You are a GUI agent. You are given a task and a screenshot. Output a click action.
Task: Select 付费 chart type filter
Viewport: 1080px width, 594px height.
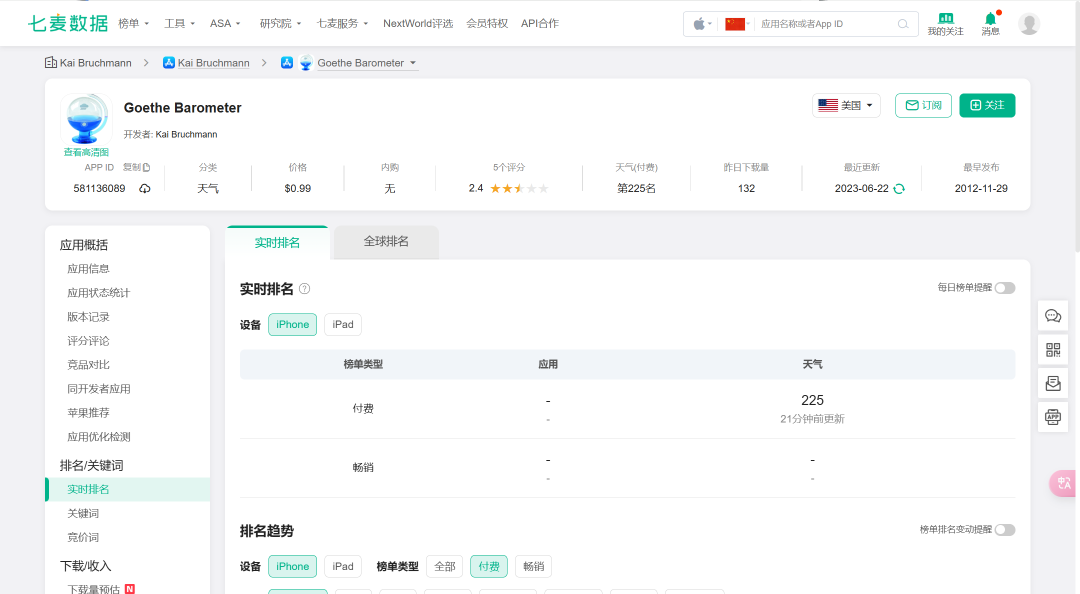[x=489, y=566]
